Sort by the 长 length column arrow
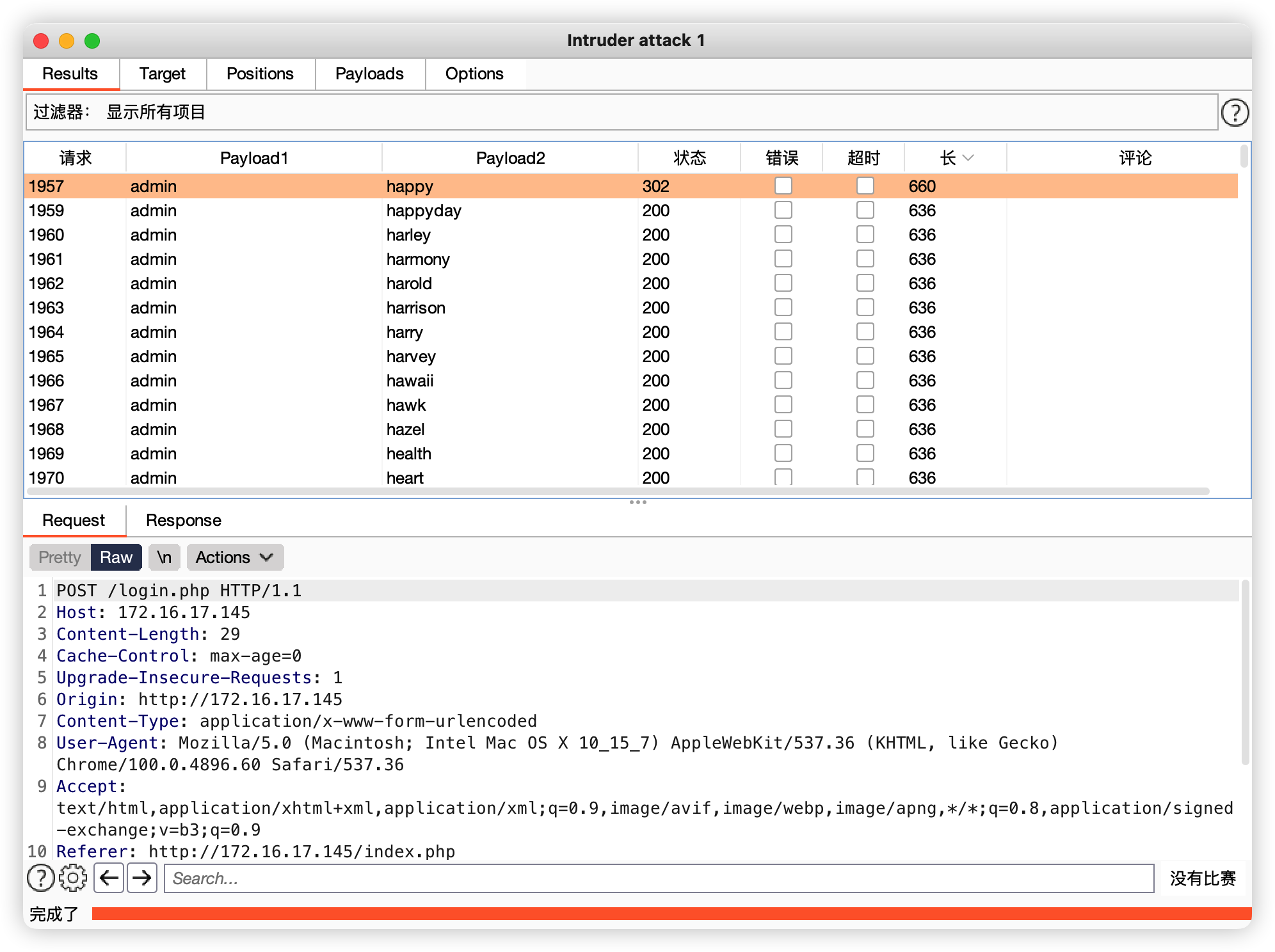Image resolution: width=1275 pixels, height=952 pixels. (968, 158)
